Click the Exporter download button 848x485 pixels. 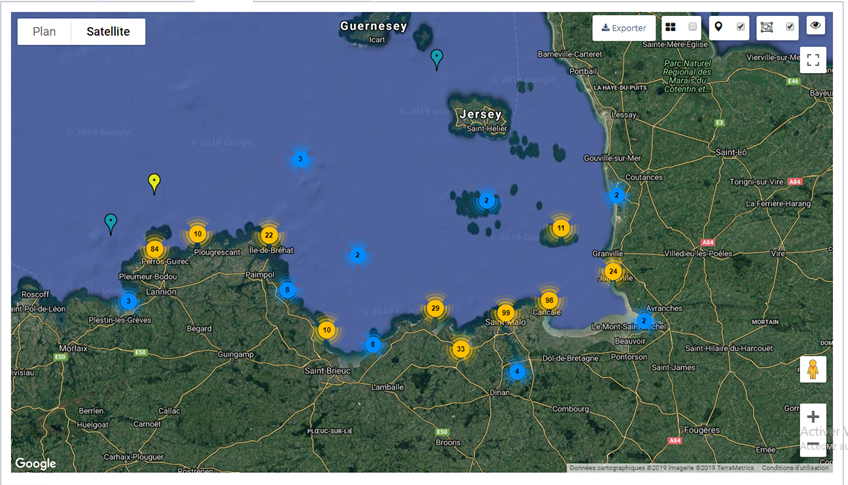[x=623, y=28]
